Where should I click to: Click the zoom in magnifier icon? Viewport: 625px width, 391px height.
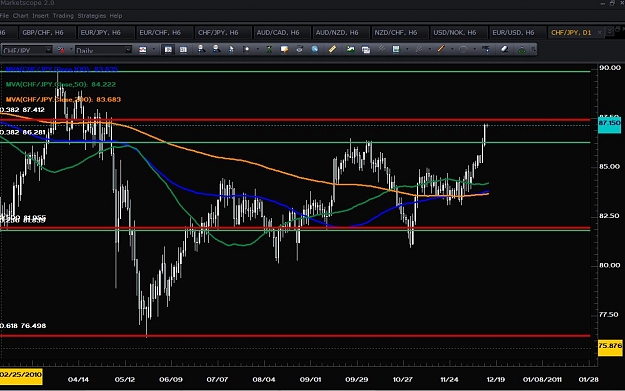click(x=201, y=49)
